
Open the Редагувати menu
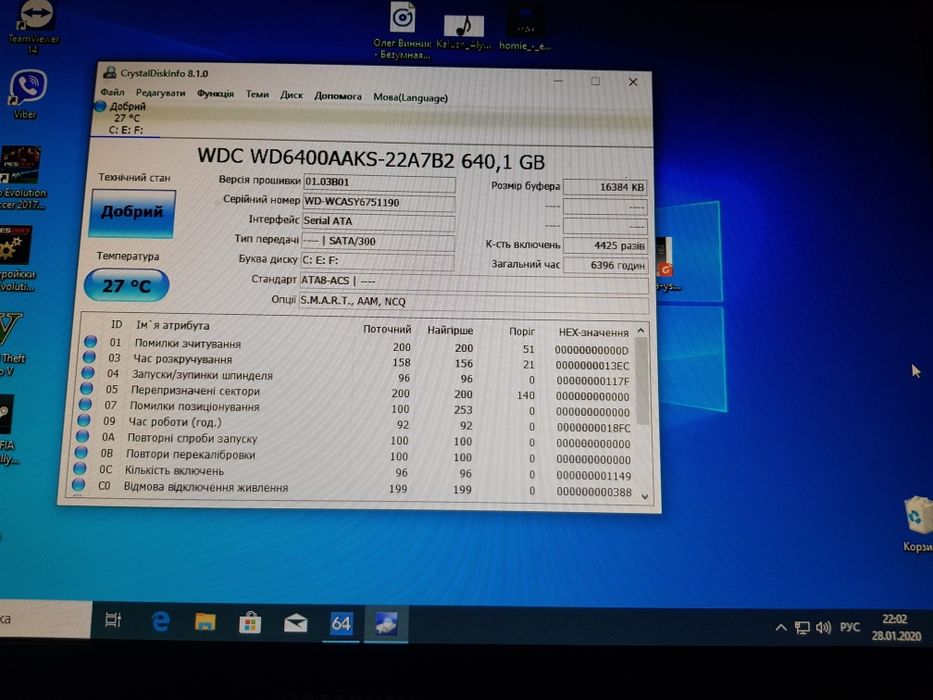coord(161,93)
